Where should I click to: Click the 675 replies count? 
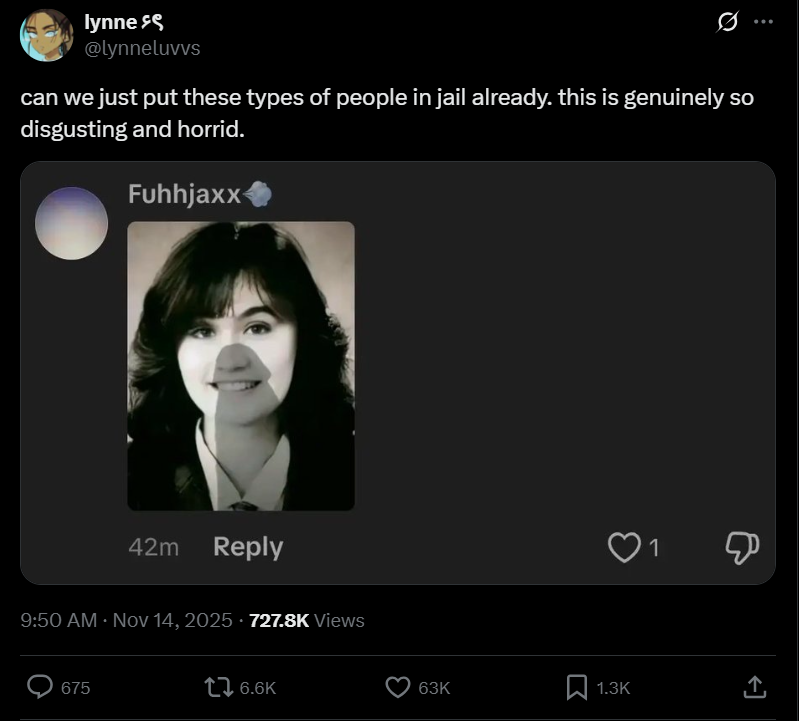76,688
